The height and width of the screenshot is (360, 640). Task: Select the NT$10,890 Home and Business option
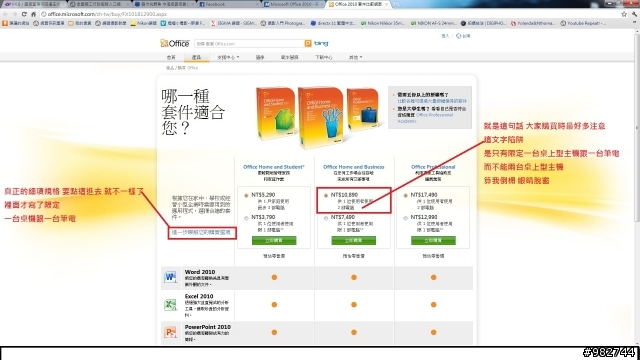pyautogui.click(x=326, y=196)
